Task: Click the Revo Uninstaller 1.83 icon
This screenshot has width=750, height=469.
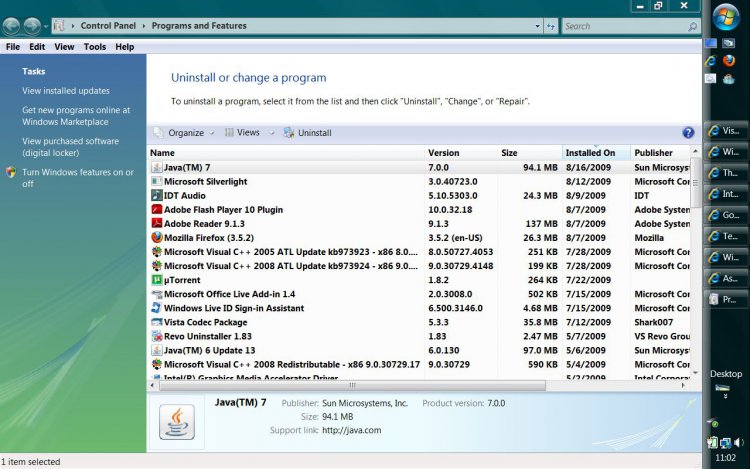Action: click(x=156, y=336)
